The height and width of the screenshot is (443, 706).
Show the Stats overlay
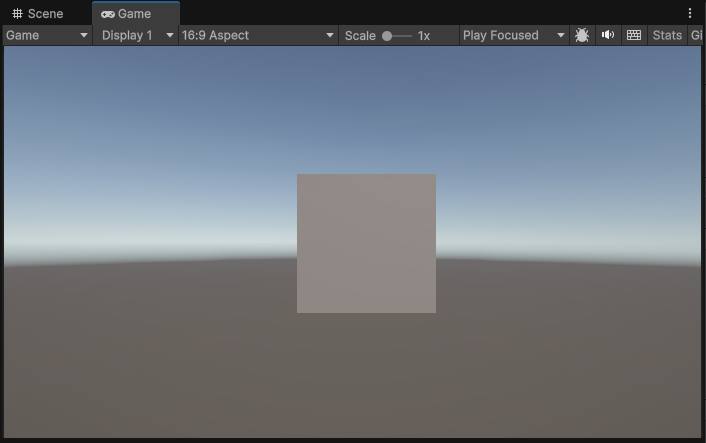pyautogui.click(x=667, y=35)
